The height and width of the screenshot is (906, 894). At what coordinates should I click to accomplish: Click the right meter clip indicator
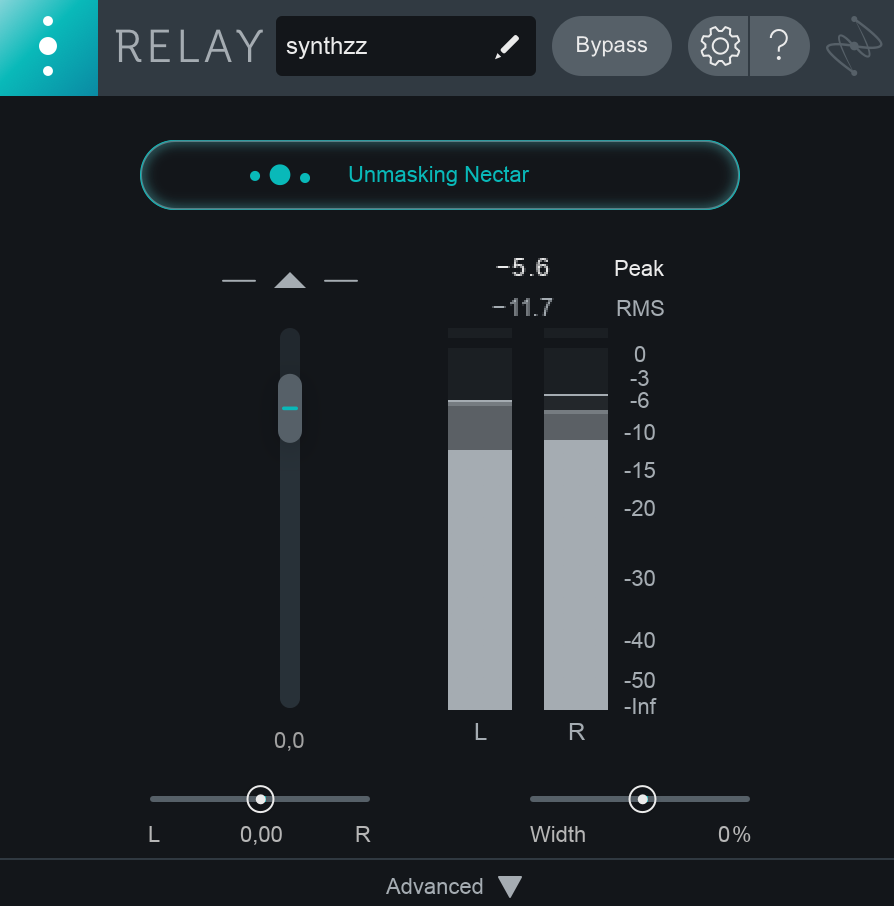click(x=576, y=333)
